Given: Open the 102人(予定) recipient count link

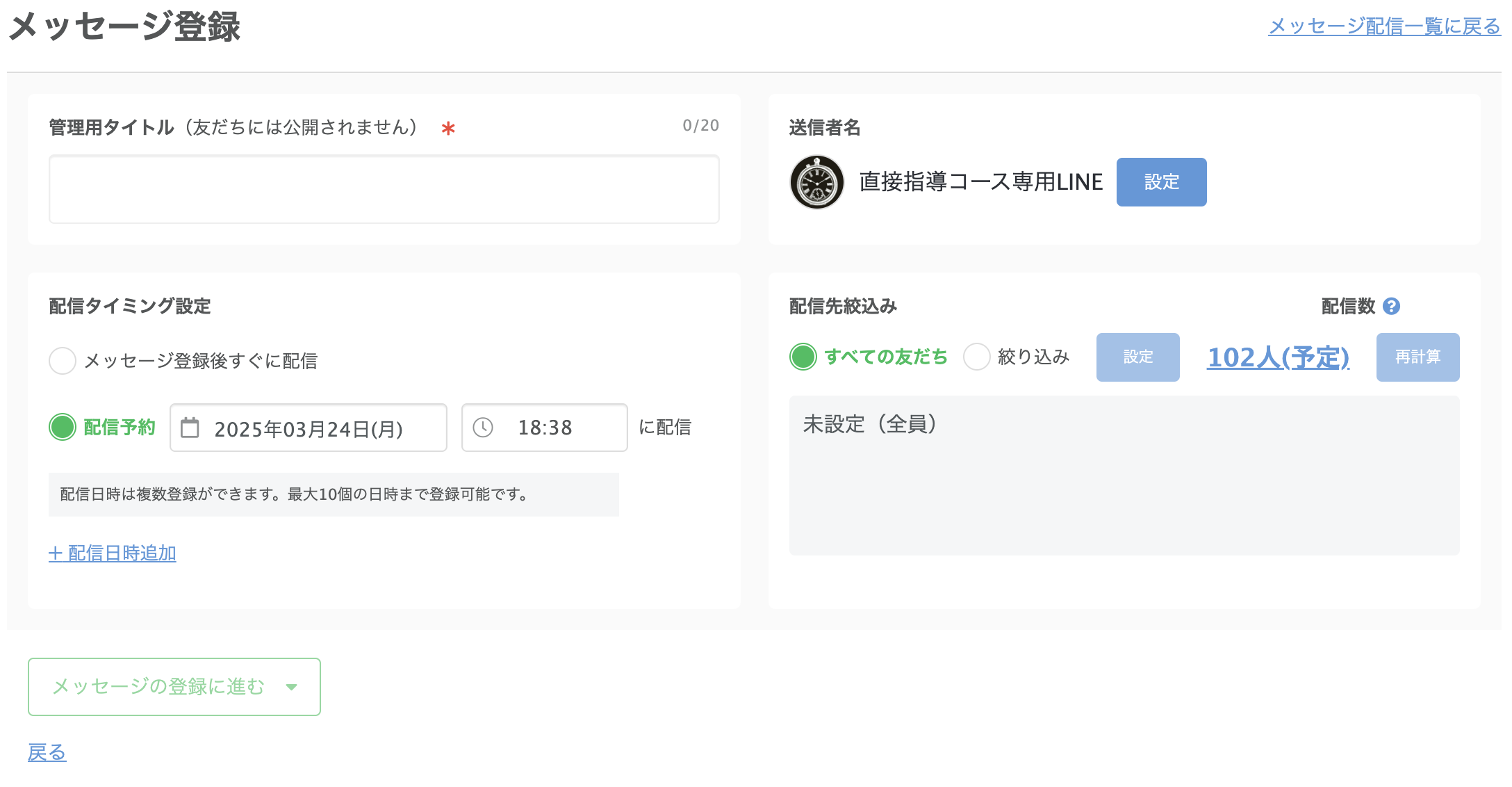Looking at the screenshot, I should [1278, 357].
